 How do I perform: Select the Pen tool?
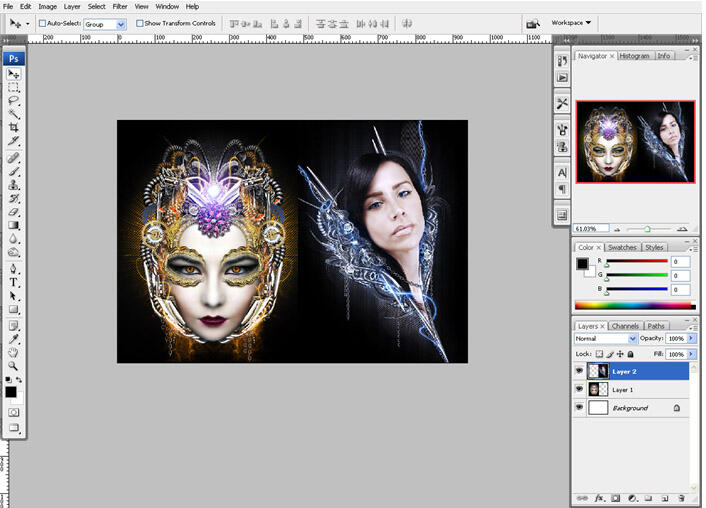point(14,269)
